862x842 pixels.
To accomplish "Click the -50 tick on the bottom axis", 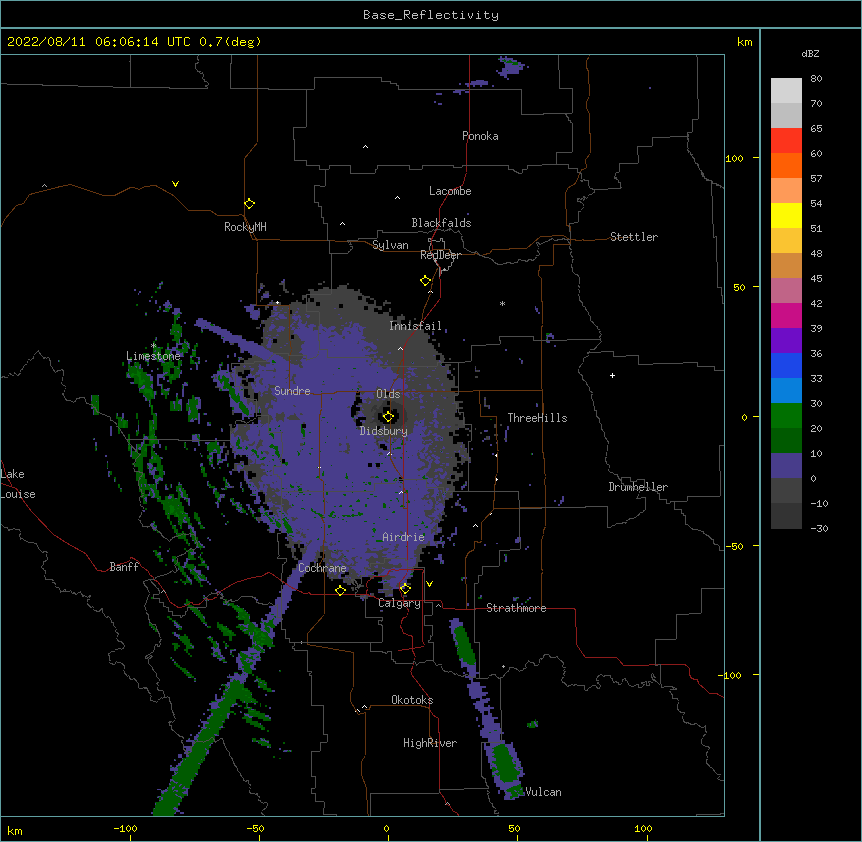I will 255,829.
